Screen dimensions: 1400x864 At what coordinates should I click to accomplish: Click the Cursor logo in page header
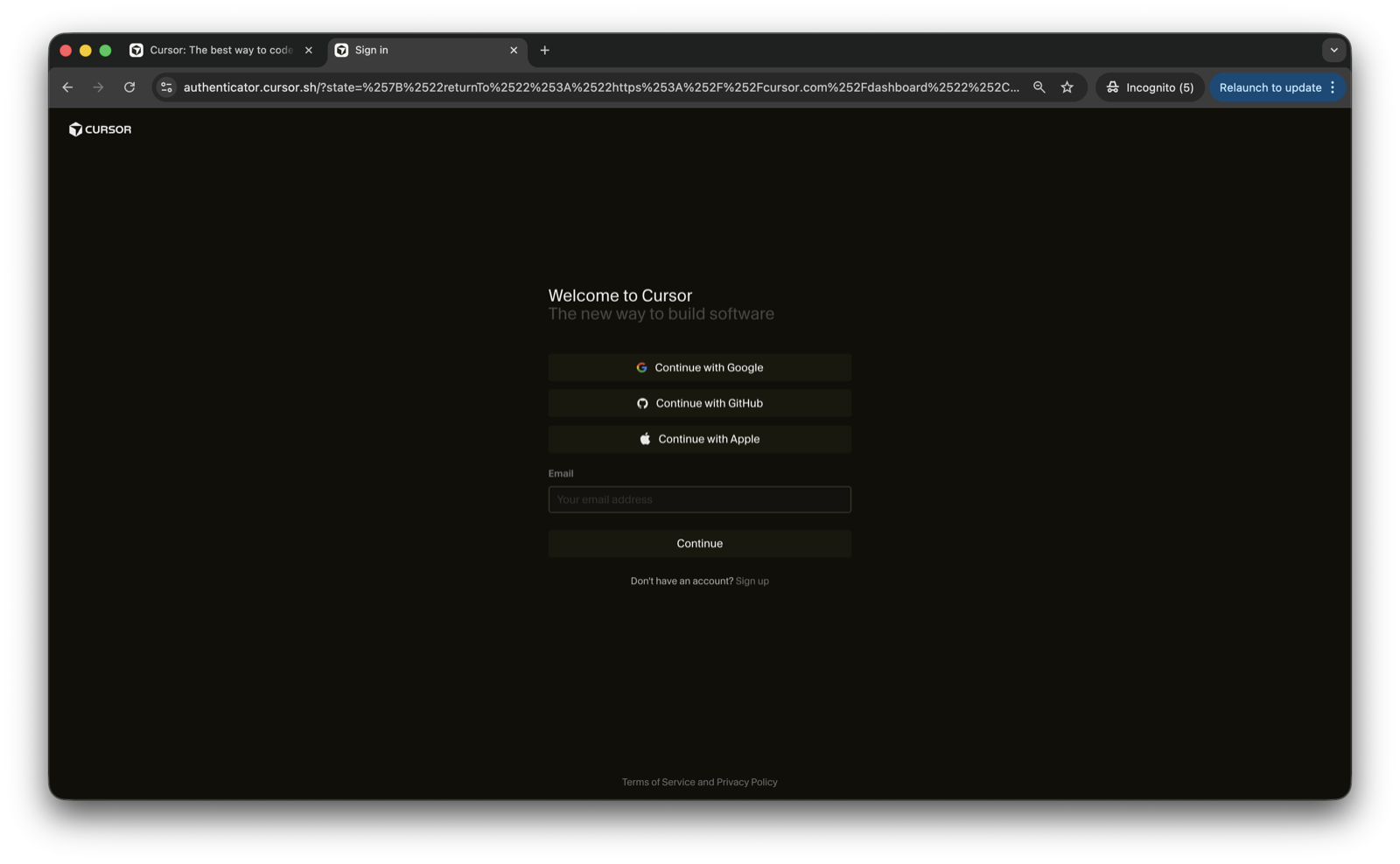(100, 129)
